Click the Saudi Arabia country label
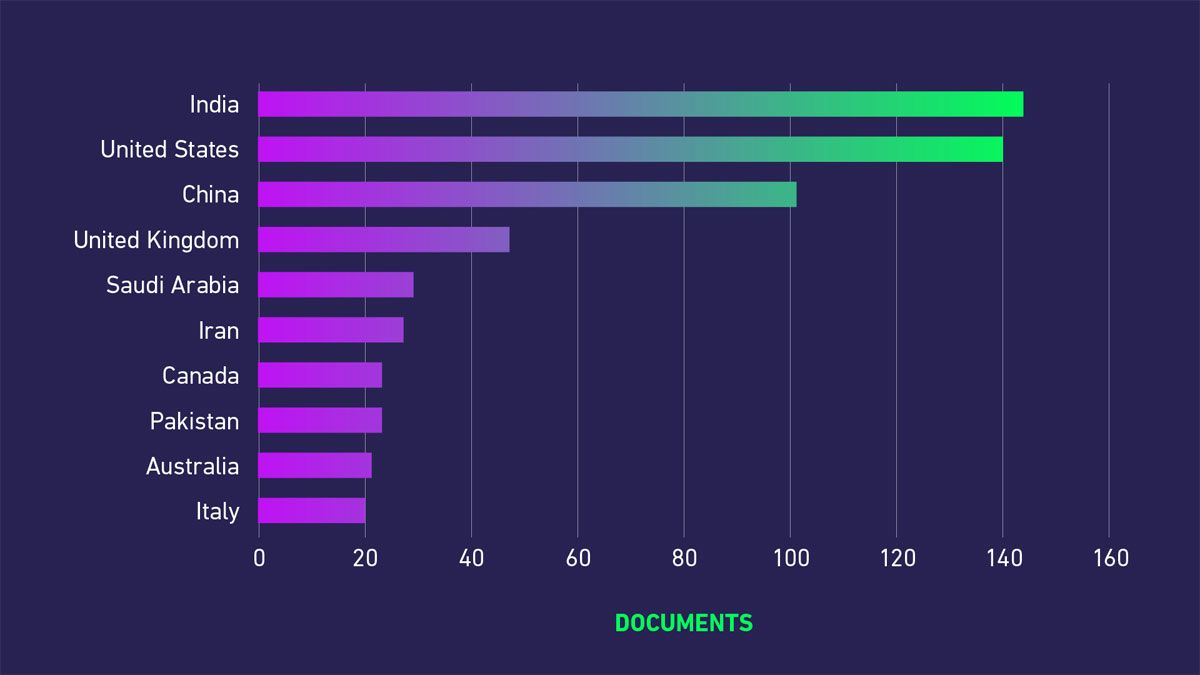 pyautogui.click(x=173, y=285)
